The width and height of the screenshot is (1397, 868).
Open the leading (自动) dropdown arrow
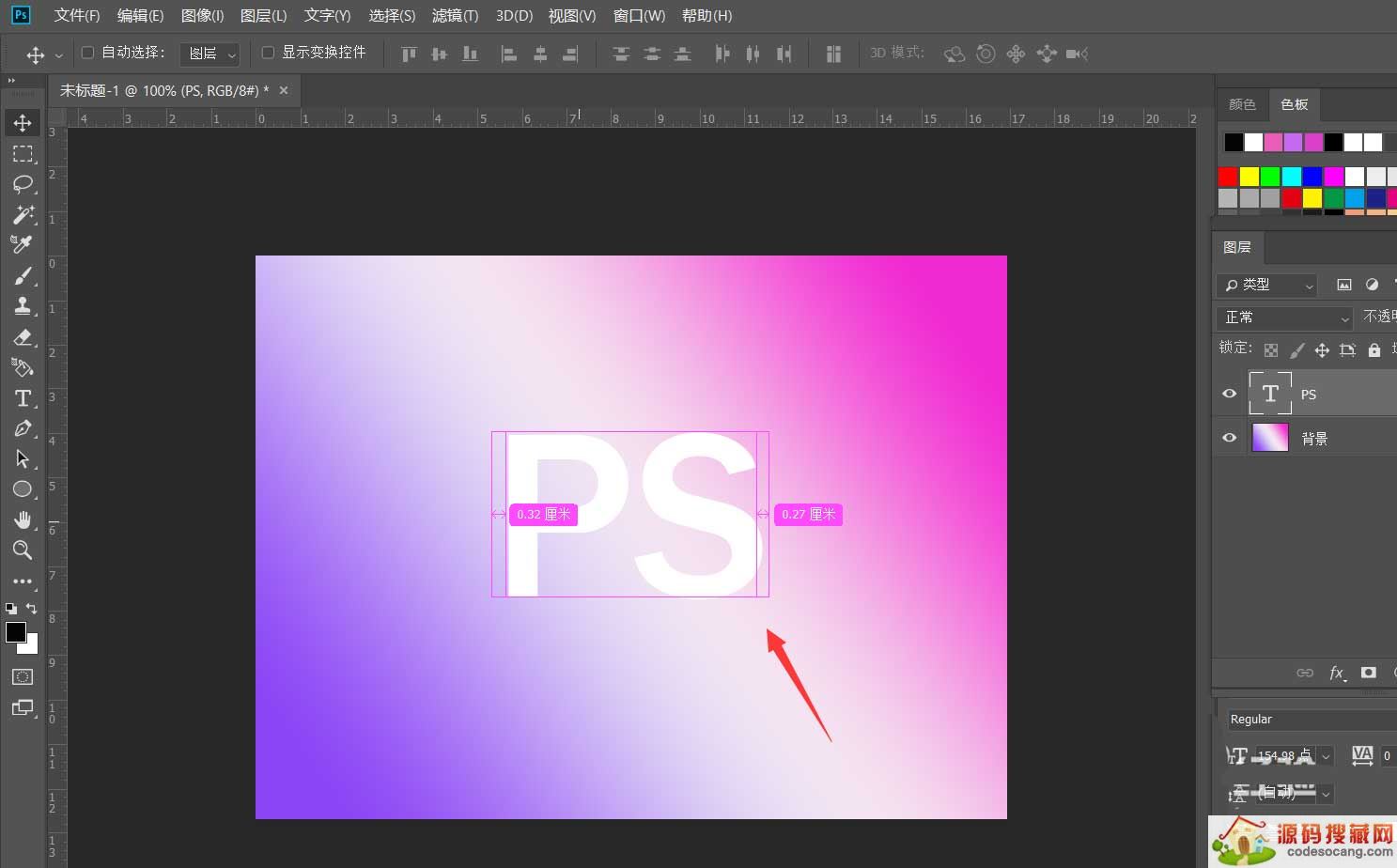[x=1326, y=795]
